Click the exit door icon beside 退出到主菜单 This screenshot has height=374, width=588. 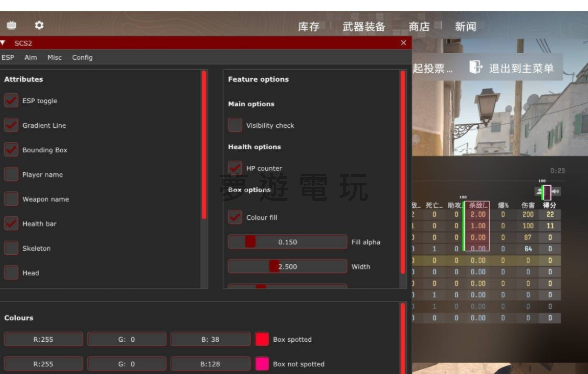tap(476, 68)
